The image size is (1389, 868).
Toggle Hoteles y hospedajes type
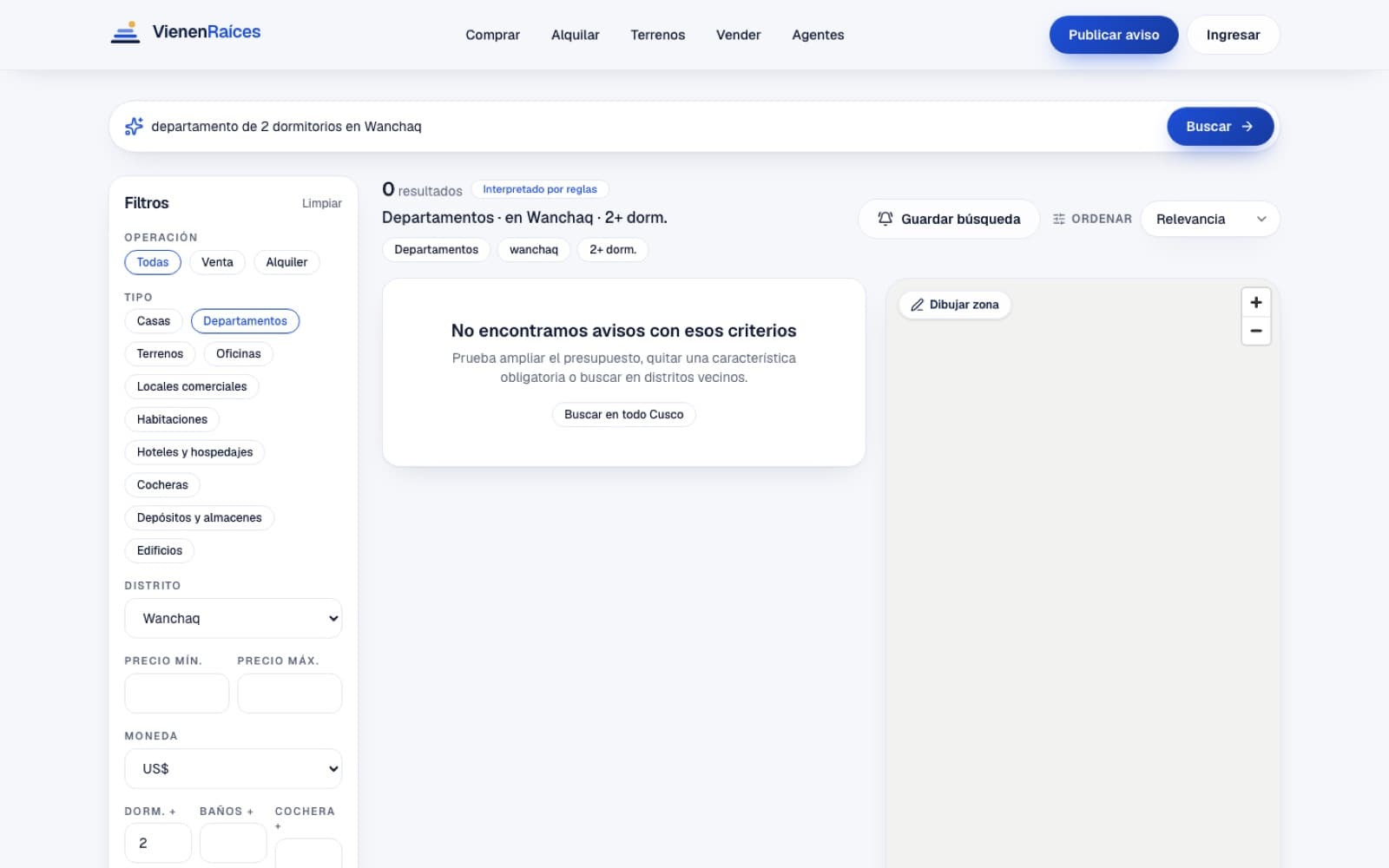[194, 452]
